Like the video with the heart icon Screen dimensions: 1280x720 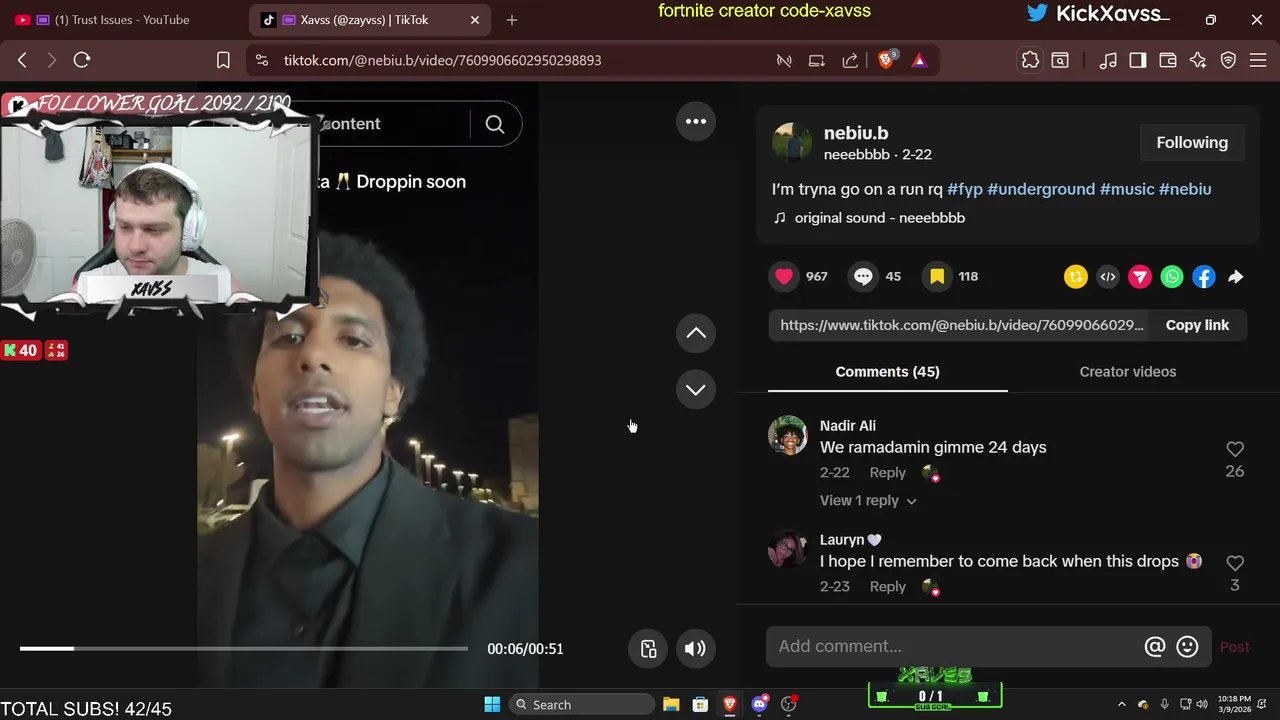coord(784,277)
